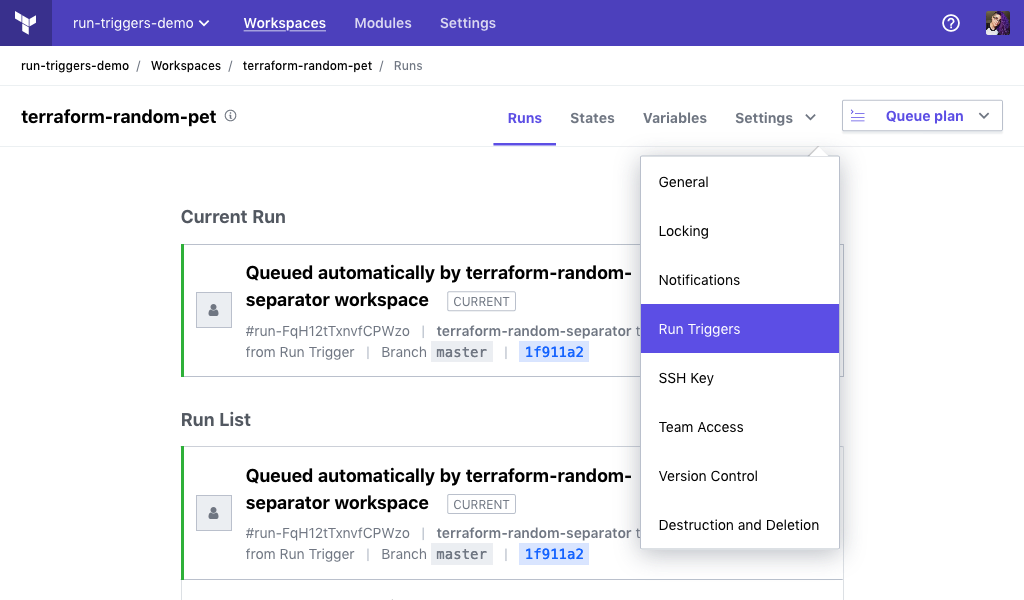Screen dimensions: 1024x600
Task: Click terraform-random-separator link in Current Run
Action: [x=534, y=331]
